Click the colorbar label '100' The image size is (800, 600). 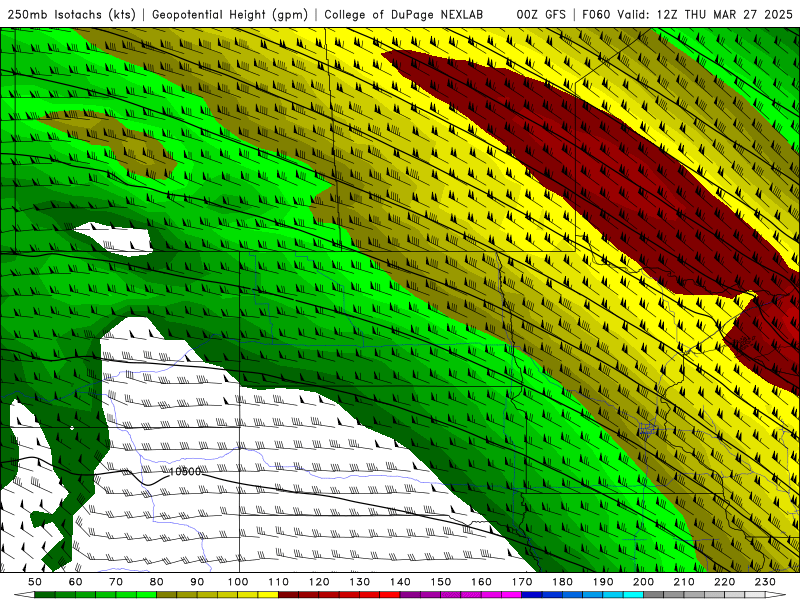[238, 582]
